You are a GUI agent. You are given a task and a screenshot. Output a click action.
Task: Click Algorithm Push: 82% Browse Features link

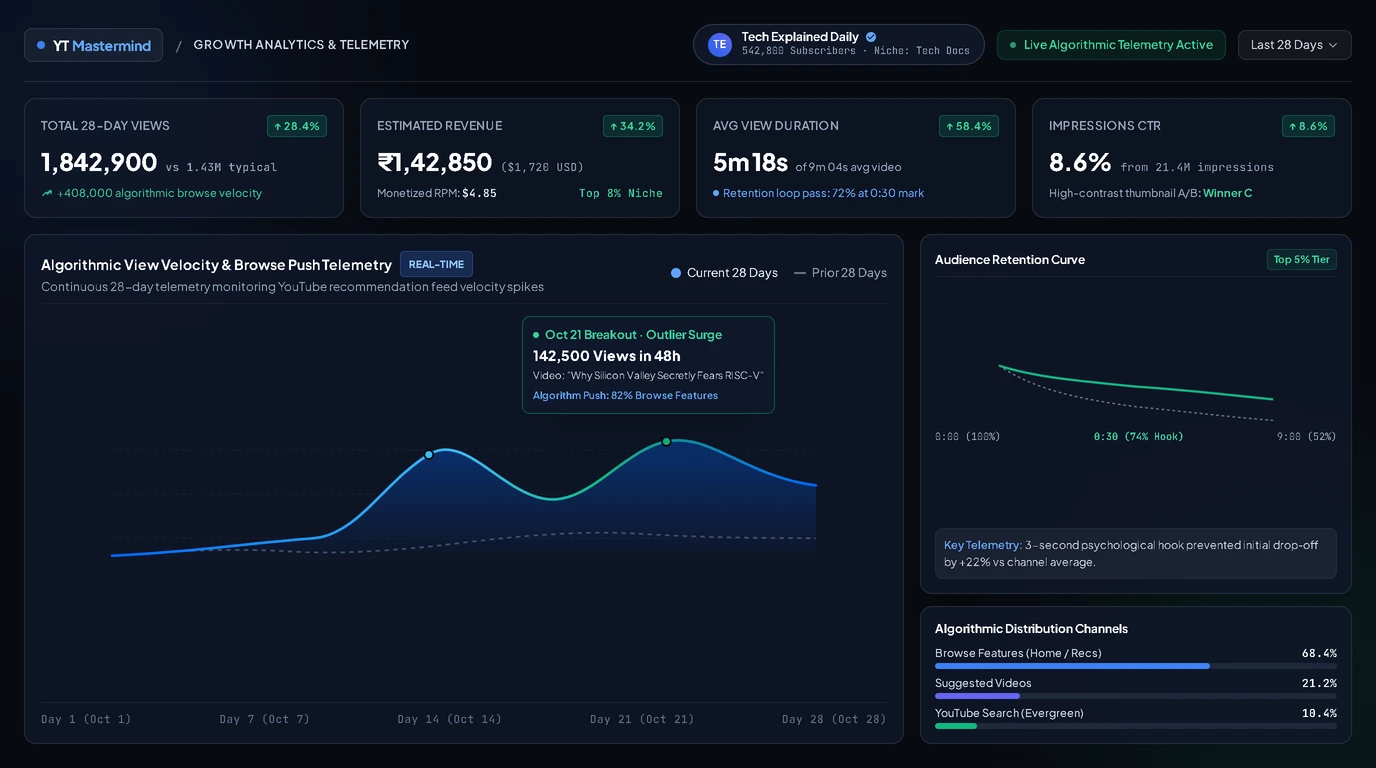coord(625,396)
